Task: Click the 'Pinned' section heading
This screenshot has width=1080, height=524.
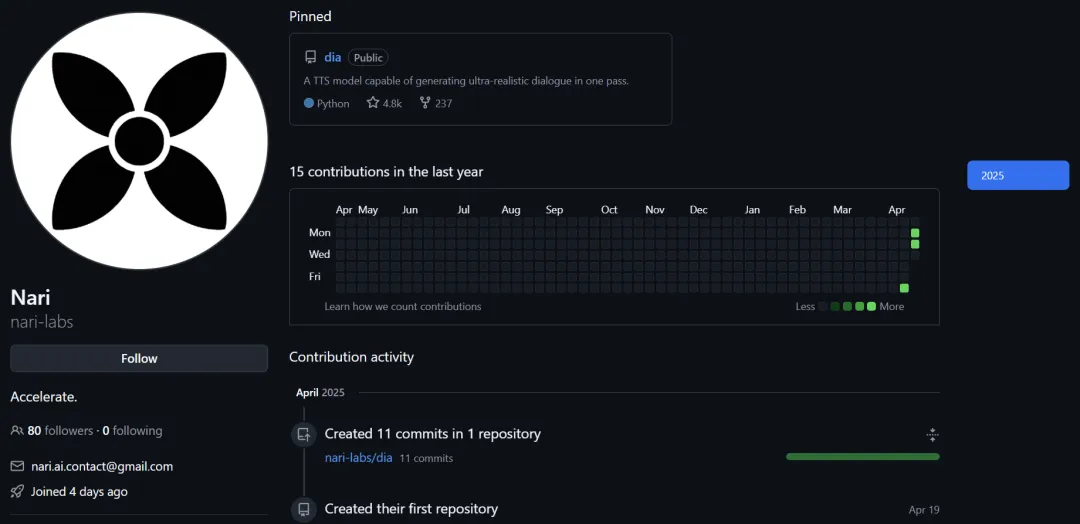Action: [310, 16]
